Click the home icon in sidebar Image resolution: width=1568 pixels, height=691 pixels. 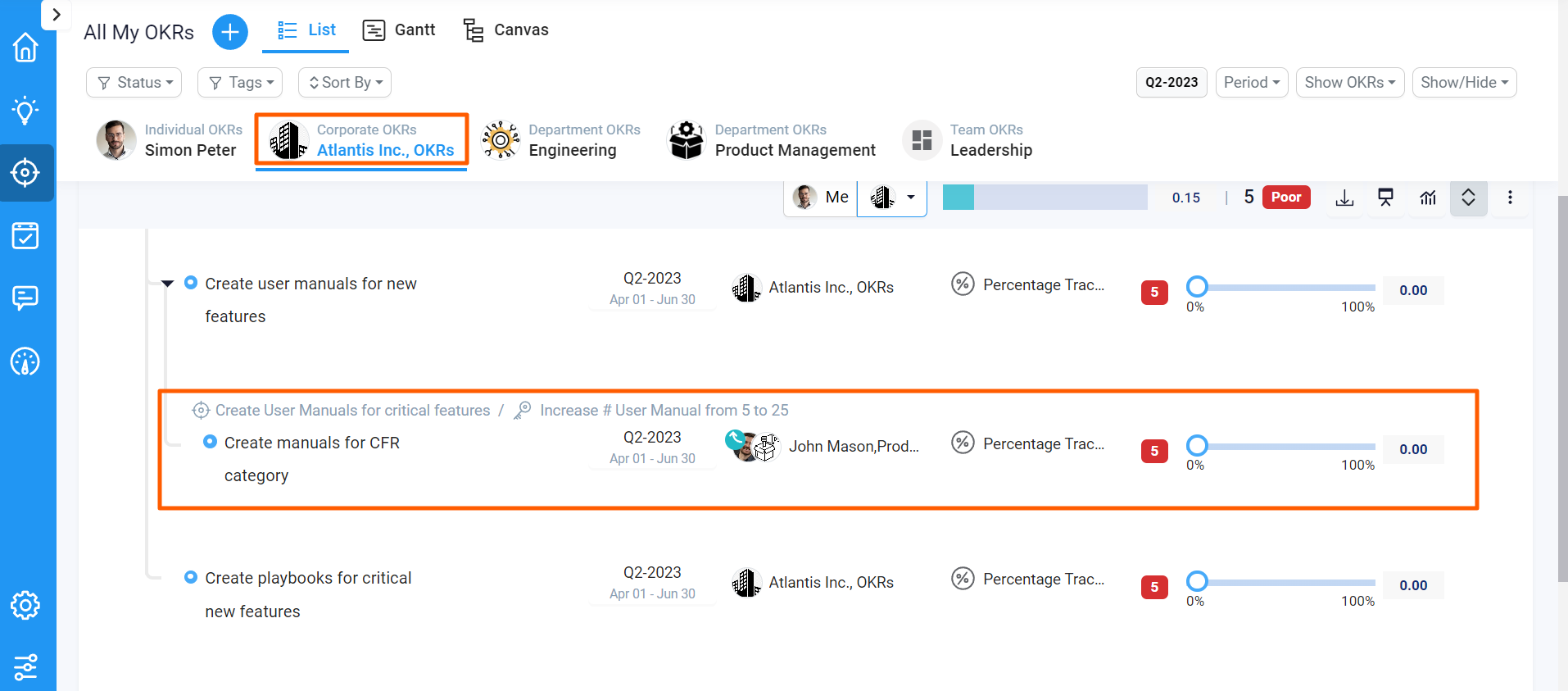pos(25,48)
